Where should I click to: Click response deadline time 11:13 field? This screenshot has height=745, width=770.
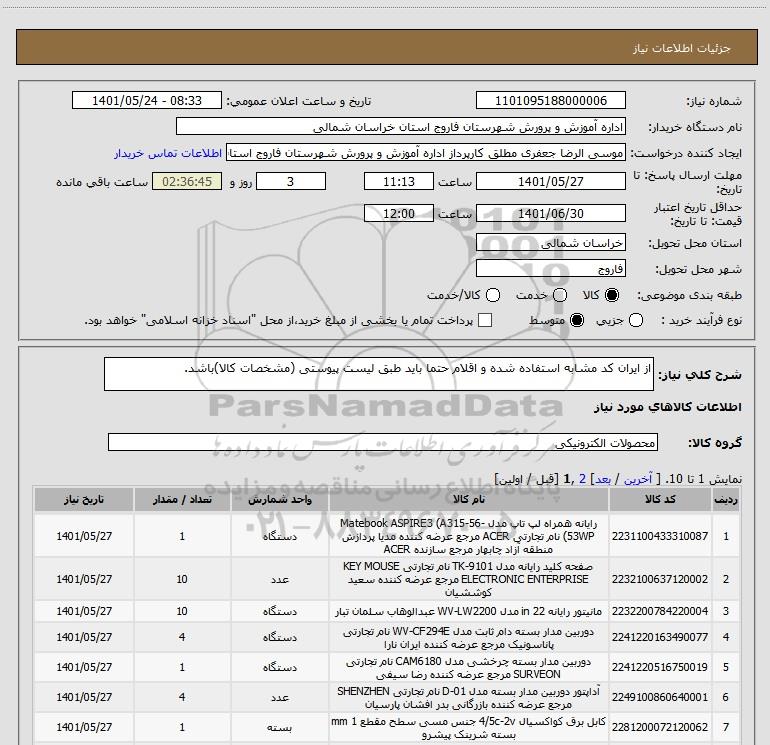pyautogui.click(x=399, y=182)
